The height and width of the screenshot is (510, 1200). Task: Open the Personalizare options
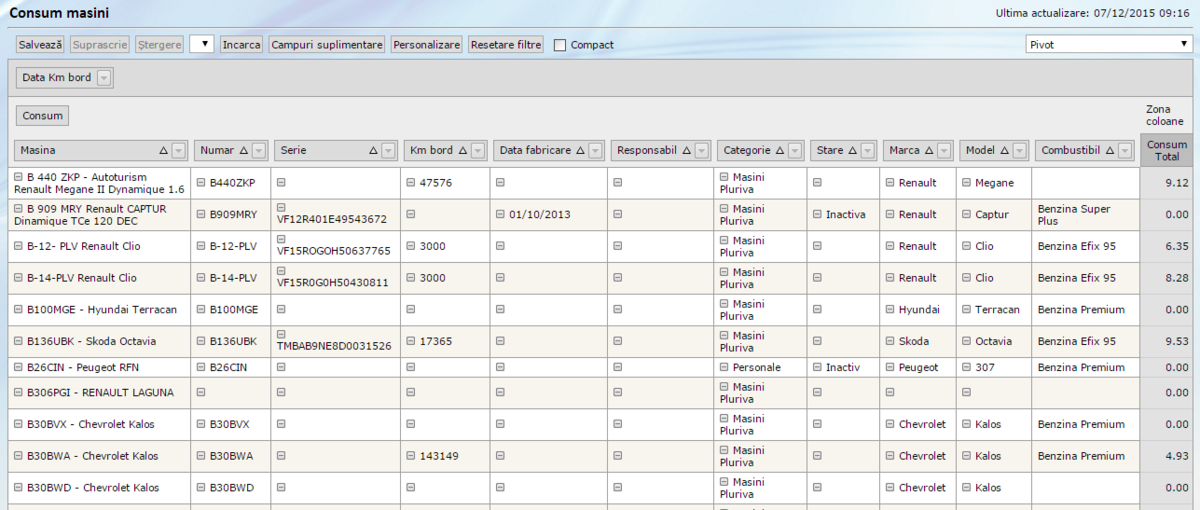click(427, 45)
